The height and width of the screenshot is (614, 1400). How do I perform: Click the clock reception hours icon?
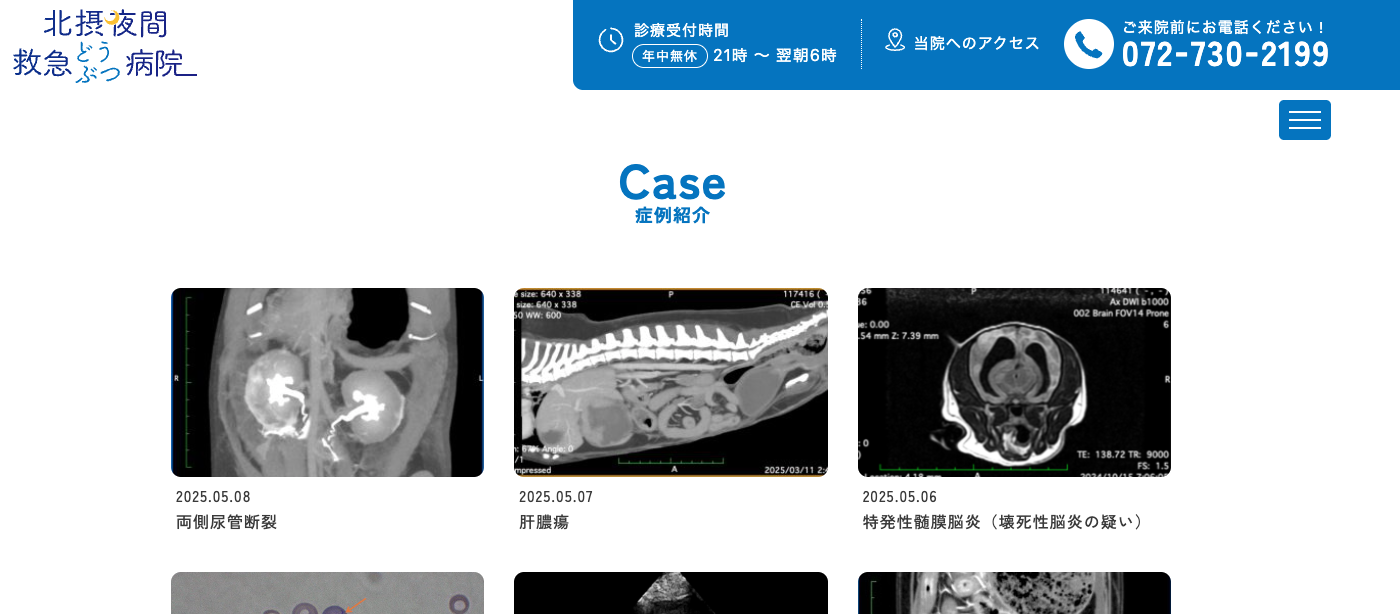click(x=611, y=40)
